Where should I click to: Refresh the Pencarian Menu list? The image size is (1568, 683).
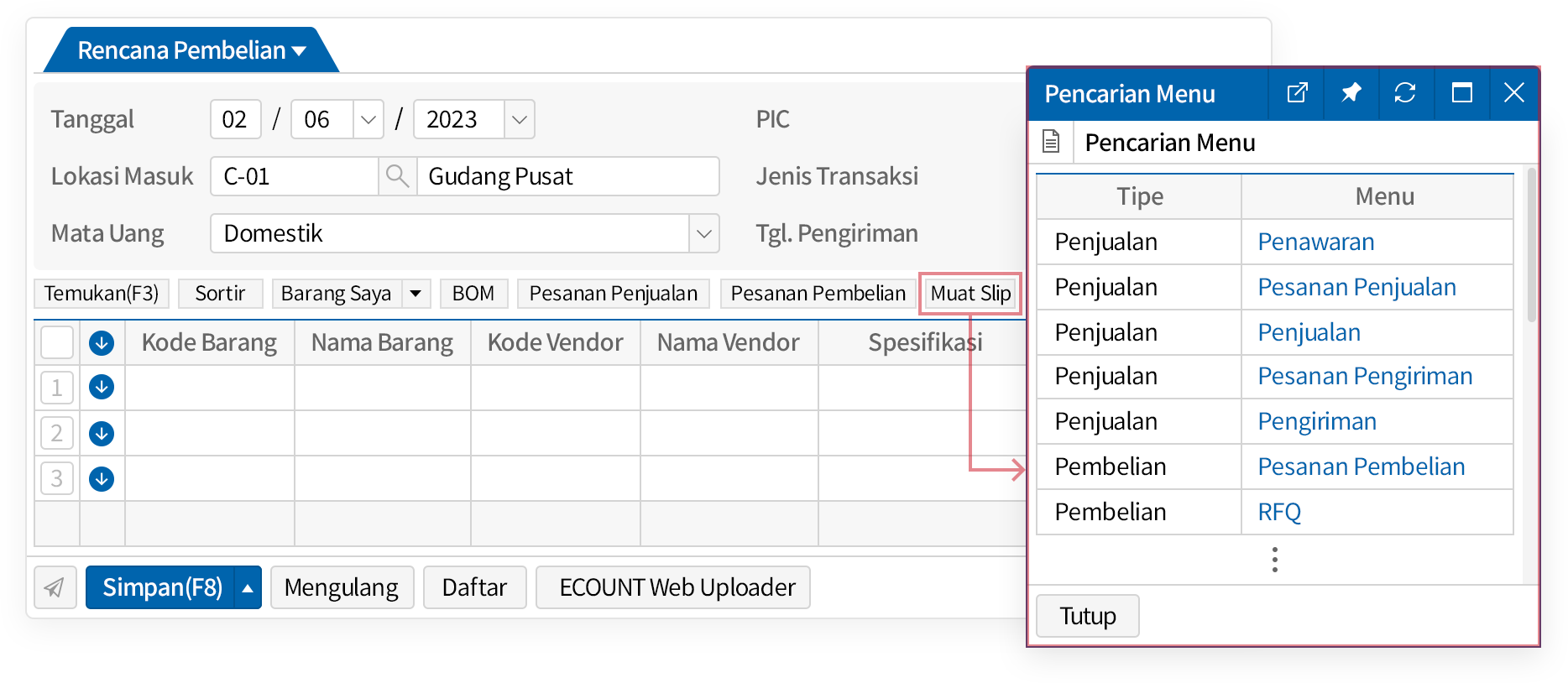(1405, 93)
